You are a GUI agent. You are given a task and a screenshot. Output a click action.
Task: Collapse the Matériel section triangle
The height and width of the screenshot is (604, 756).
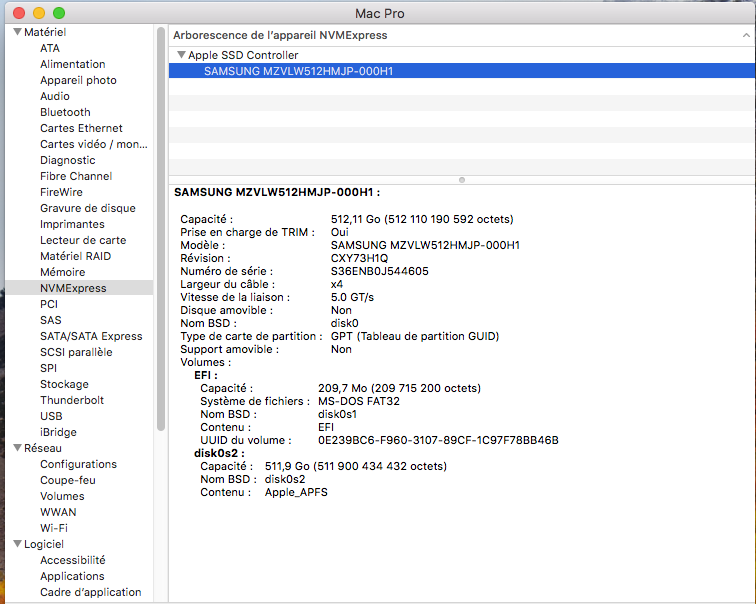click(x=17, y=32)
